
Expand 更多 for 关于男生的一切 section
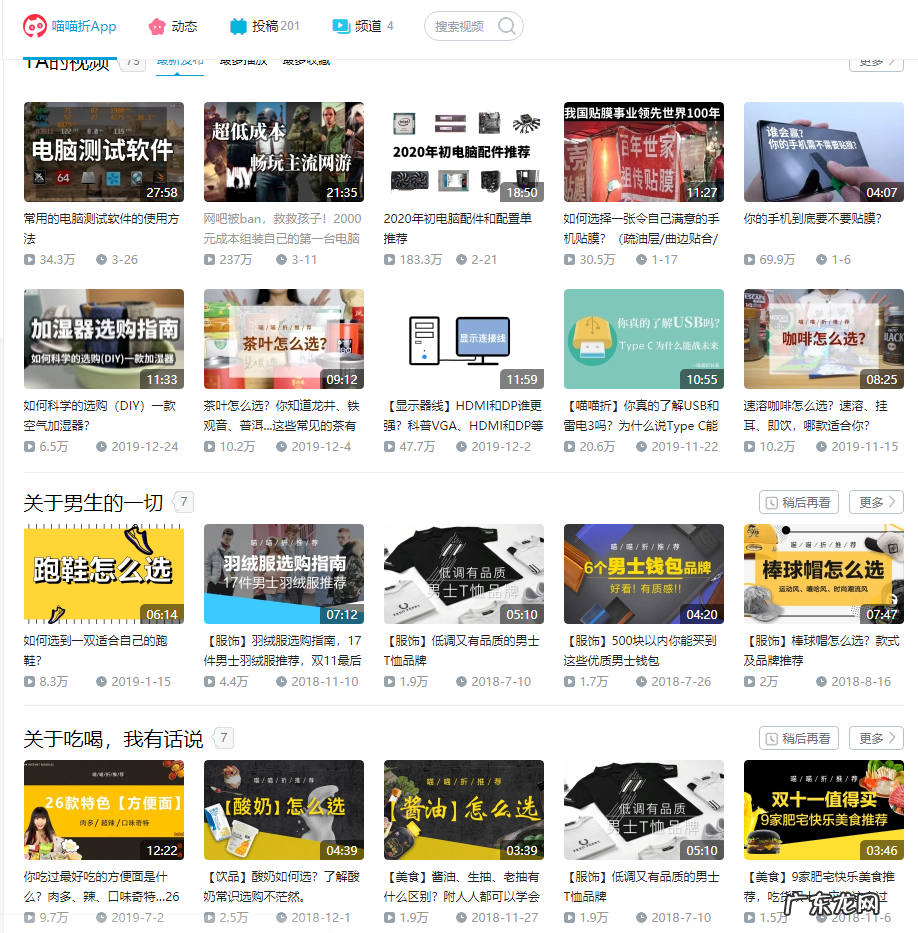point(876,502)
